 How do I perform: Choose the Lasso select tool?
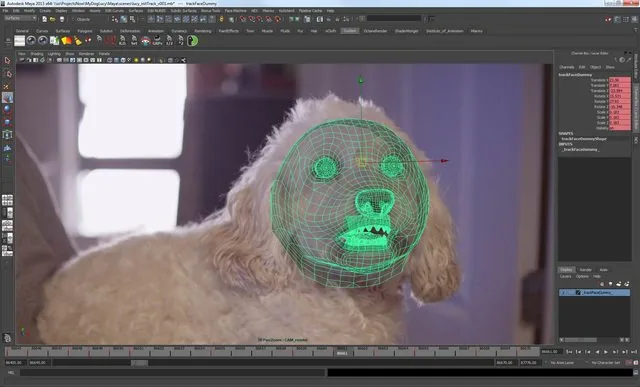[7, 73]
